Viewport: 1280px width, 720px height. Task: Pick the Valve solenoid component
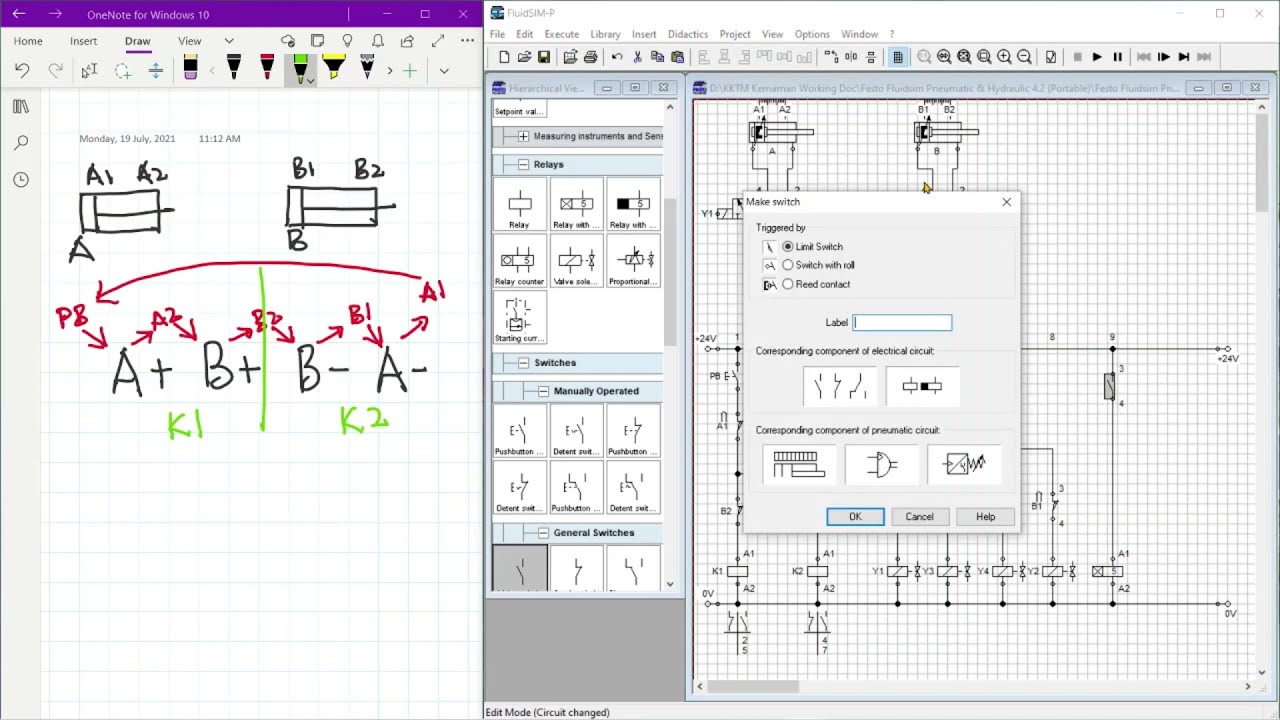click(x=576, y=262)
